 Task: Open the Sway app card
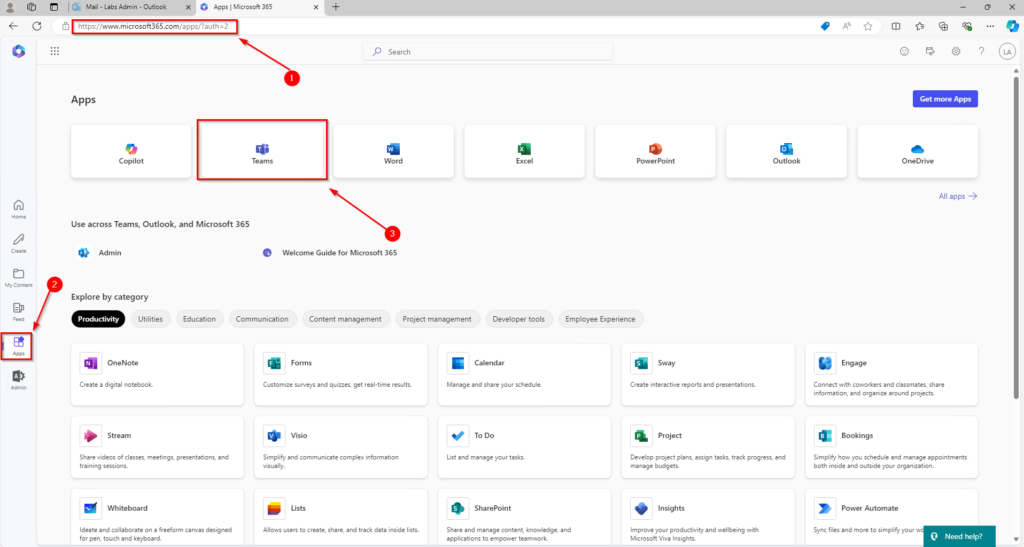(708, 375)
